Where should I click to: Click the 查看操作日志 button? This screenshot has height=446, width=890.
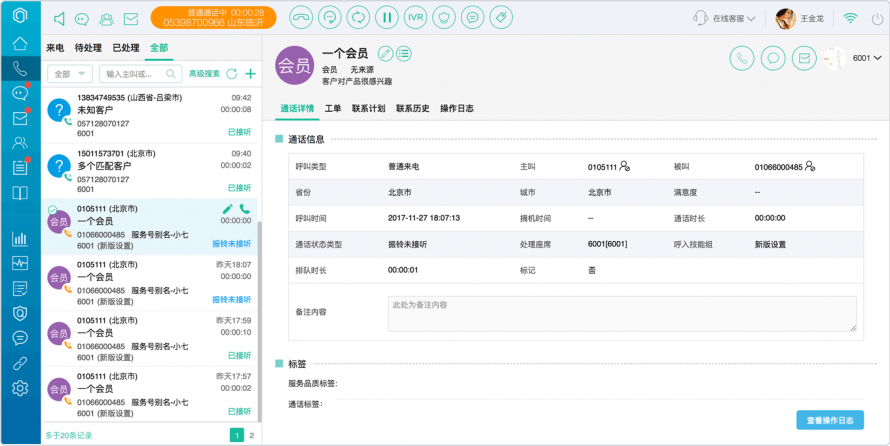click(830, 420)
